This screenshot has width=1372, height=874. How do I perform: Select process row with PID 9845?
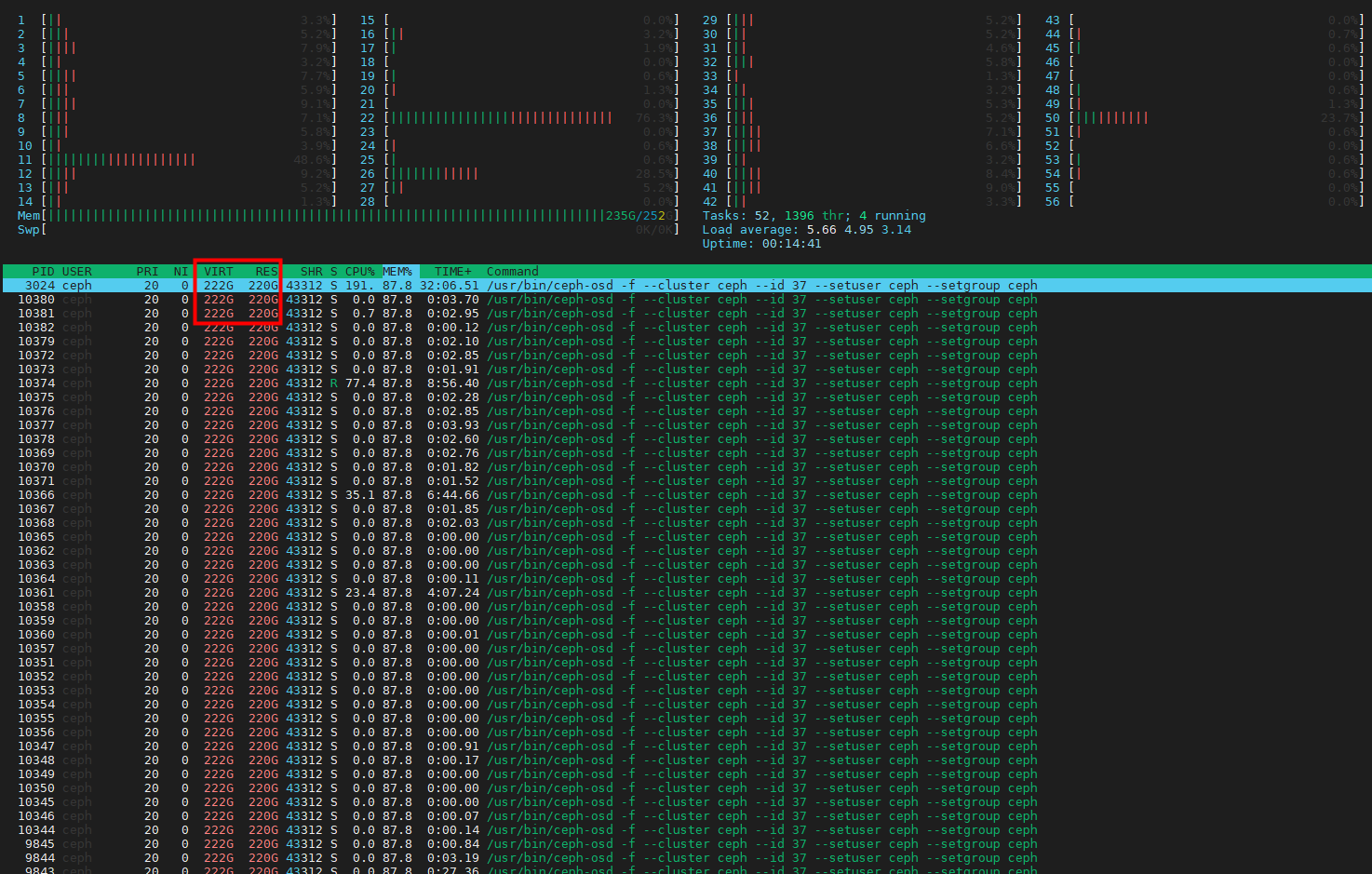686,844
